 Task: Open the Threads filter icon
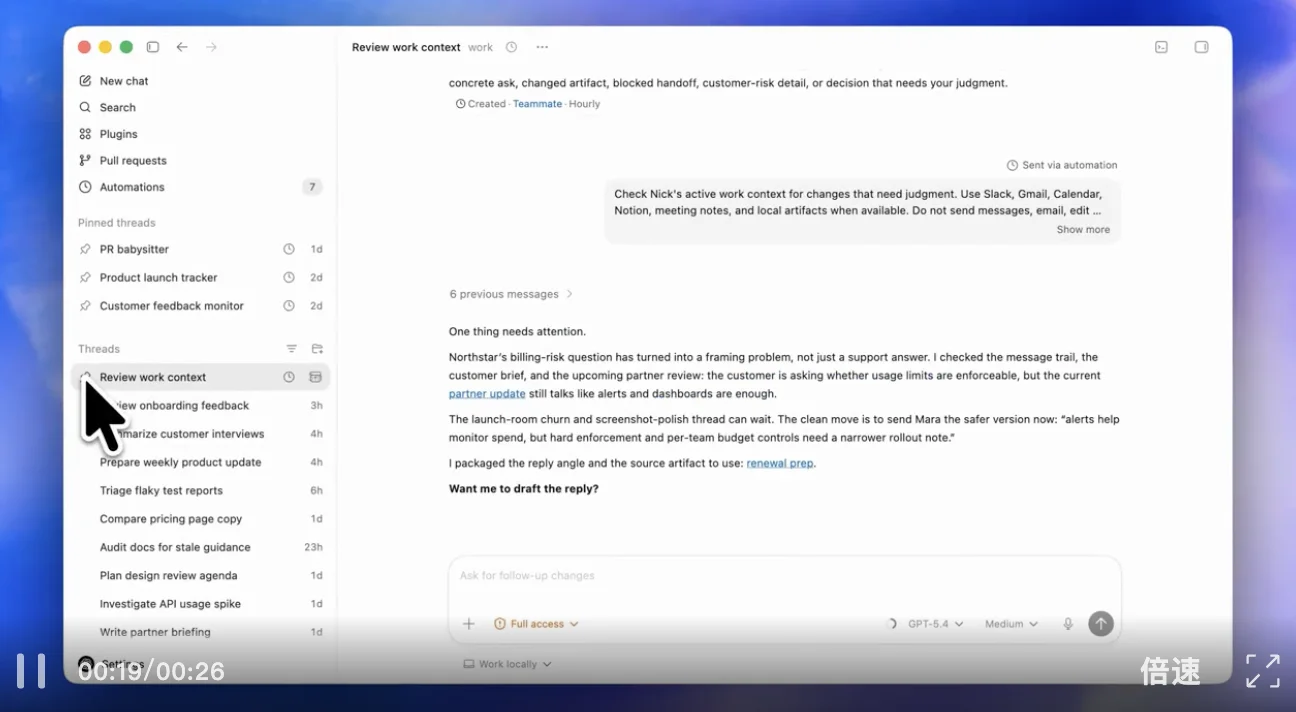pyautogui.click(x=291, y=349)
